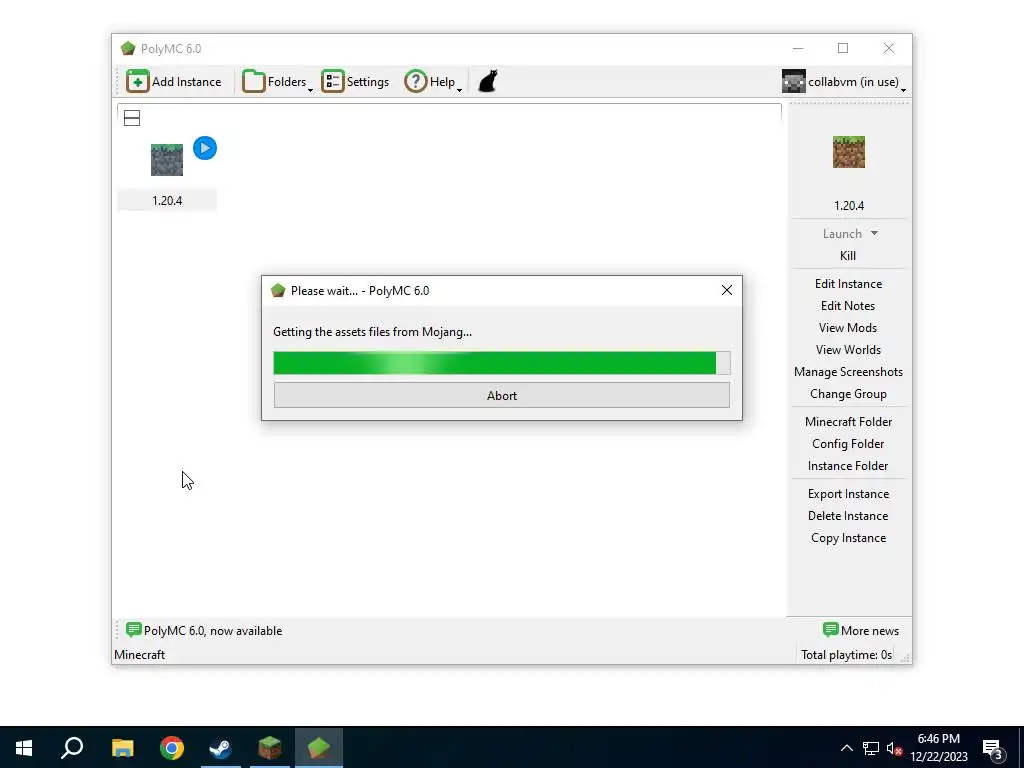Open Windows taskbar search
This screenshot has height=768, width=1024.
72,748
